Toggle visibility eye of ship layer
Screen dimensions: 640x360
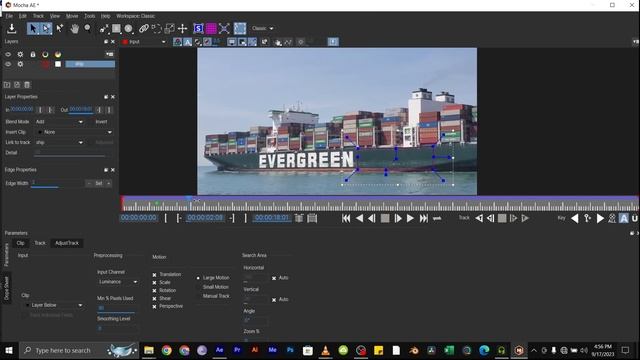pos(8,64)
